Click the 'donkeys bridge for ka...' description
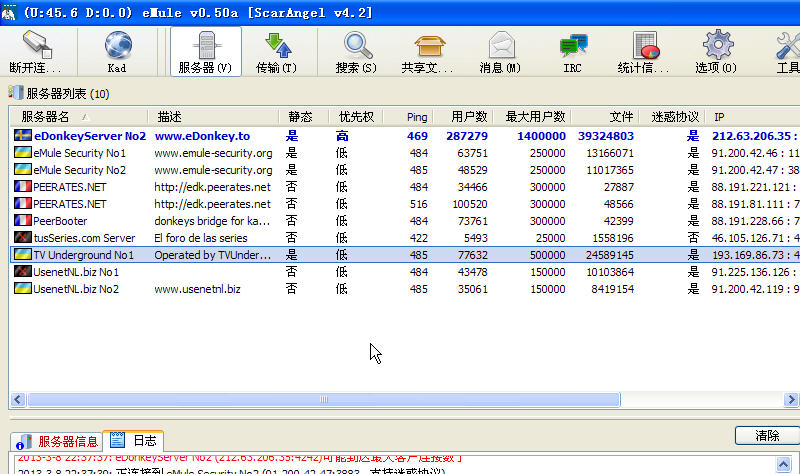The width and height of the screenshot is (800, 474). [212, 221]
